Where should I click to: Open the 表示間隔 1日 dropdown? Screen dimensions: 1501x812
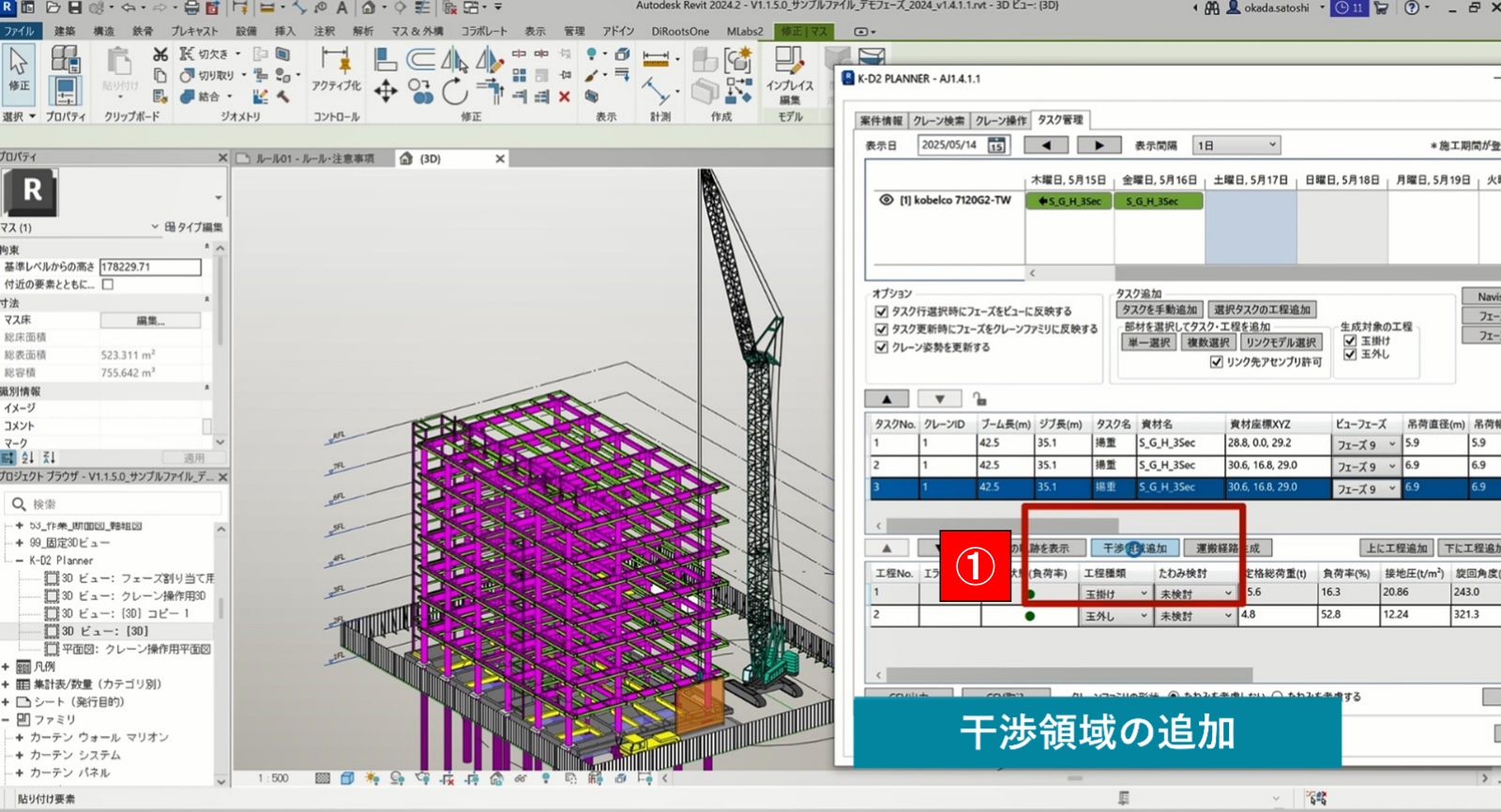[x=1236, y=145]
